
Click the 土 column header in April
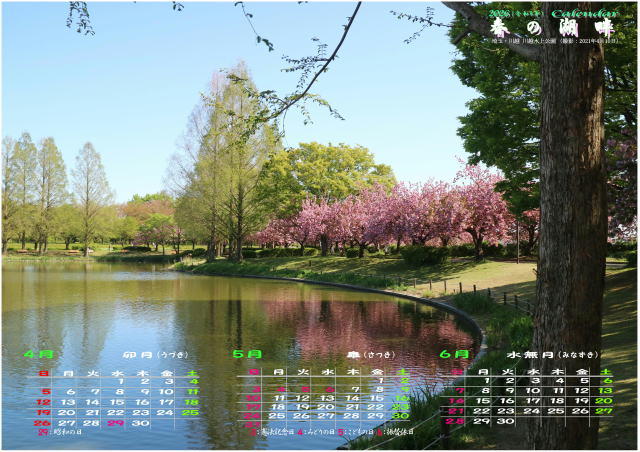coord(192,372)
